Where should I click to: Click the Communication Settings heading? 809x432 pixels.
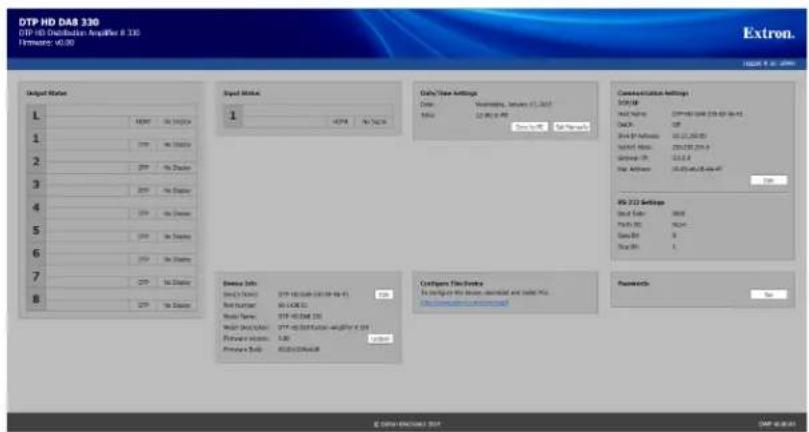point(653,93)
